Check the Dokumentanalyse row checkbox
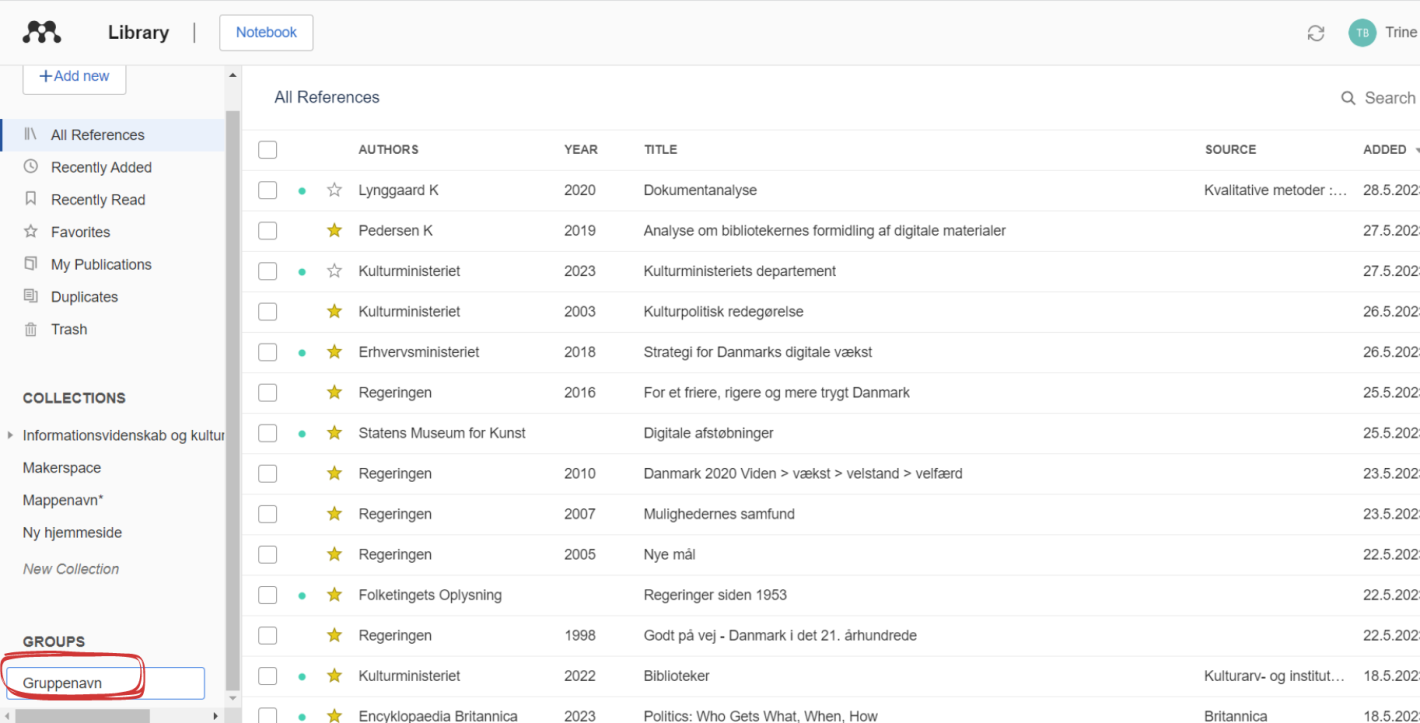 [x=267, y=190]
